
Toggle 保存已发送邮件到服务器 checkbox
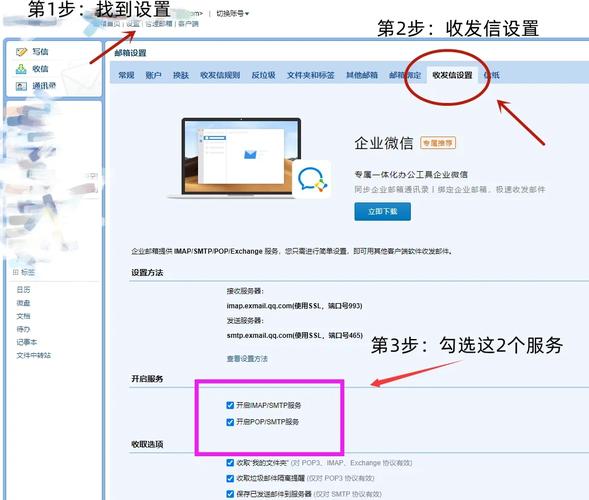[230, 494]
